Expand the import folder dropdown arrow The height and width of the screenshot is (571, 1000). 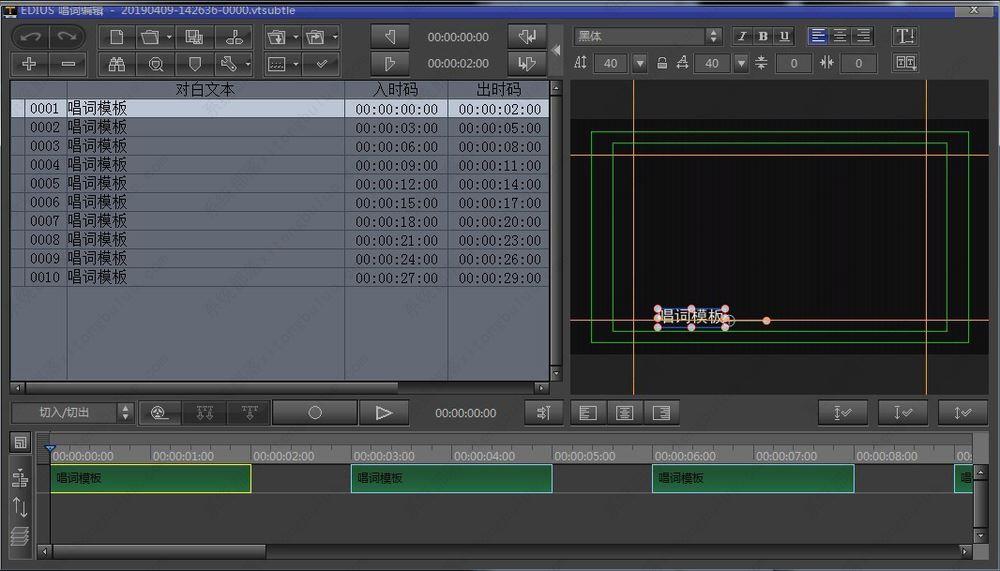point(296,37)
